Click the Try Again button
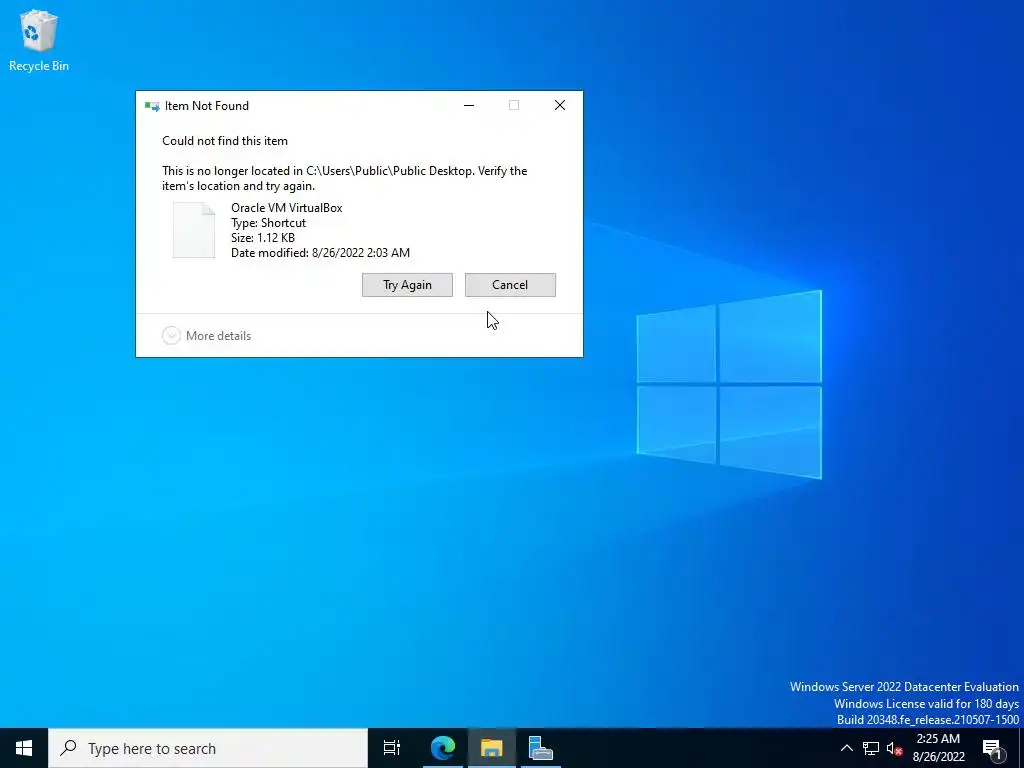The width and height of the screenshot is (1024, 768). coord(407,285)
